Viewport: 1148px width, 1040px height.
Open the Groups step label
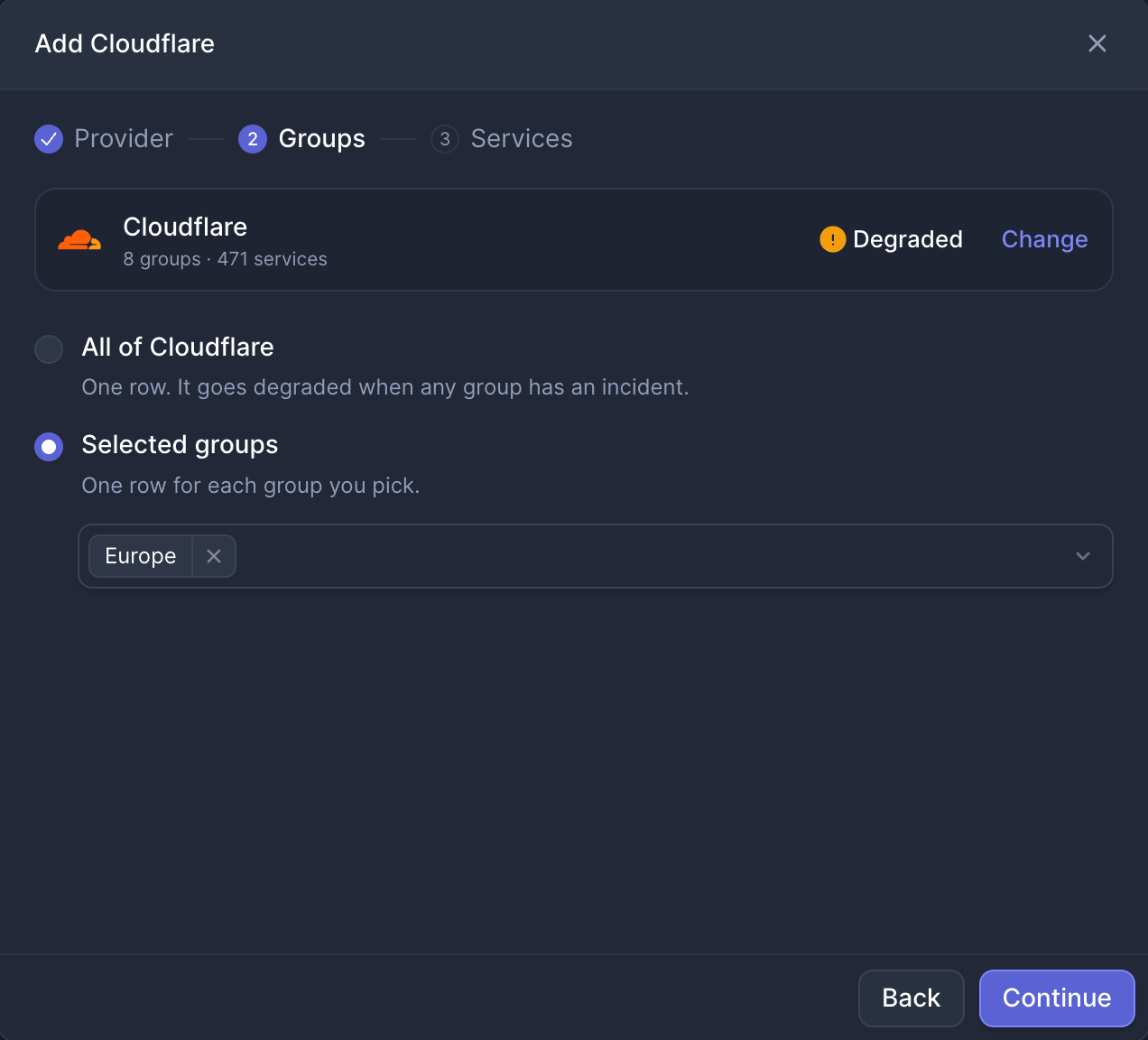tap(321, 138)
